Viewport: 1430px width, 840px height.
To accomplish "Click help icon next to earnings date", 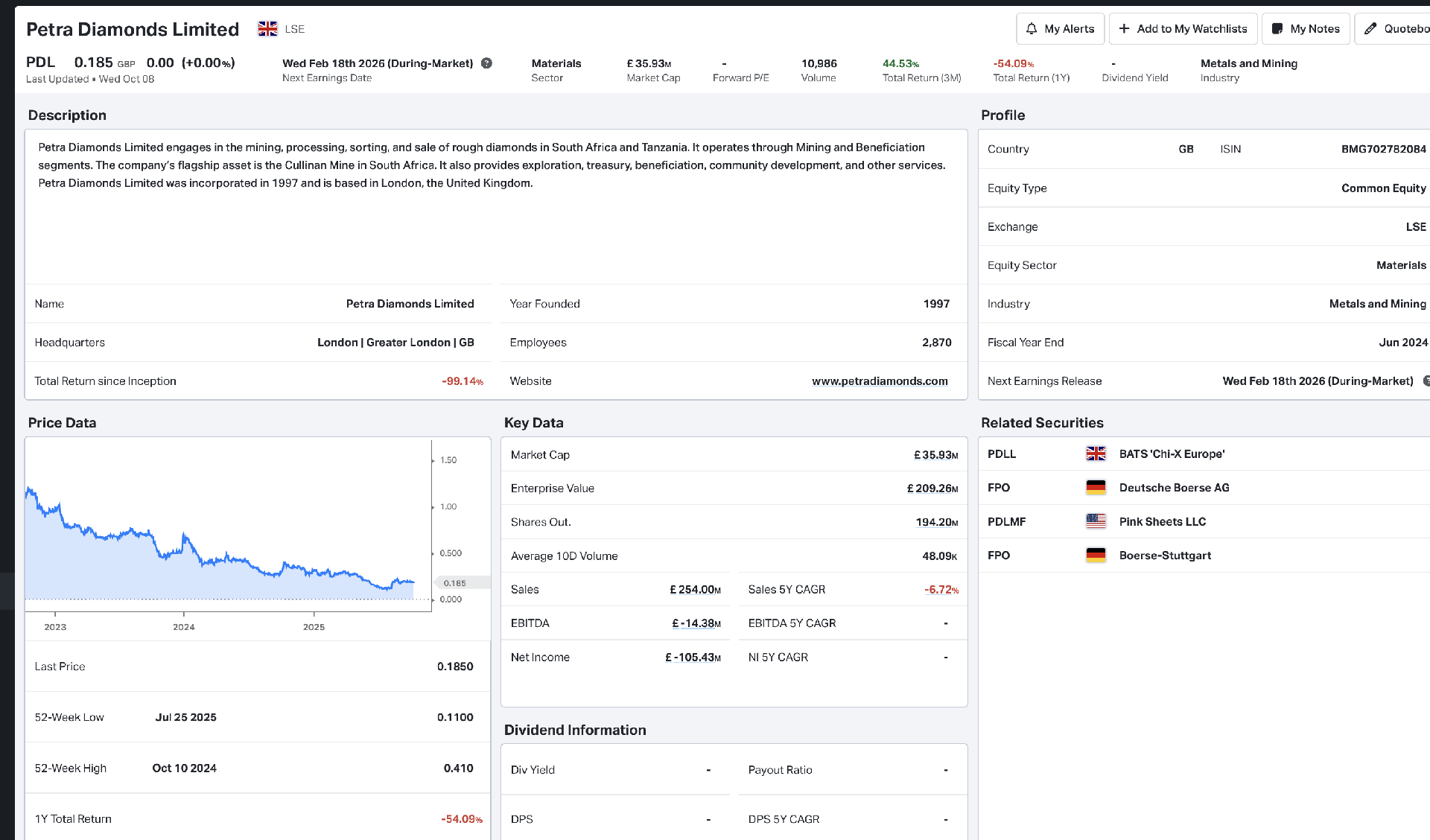I will [x=486, y=63].
